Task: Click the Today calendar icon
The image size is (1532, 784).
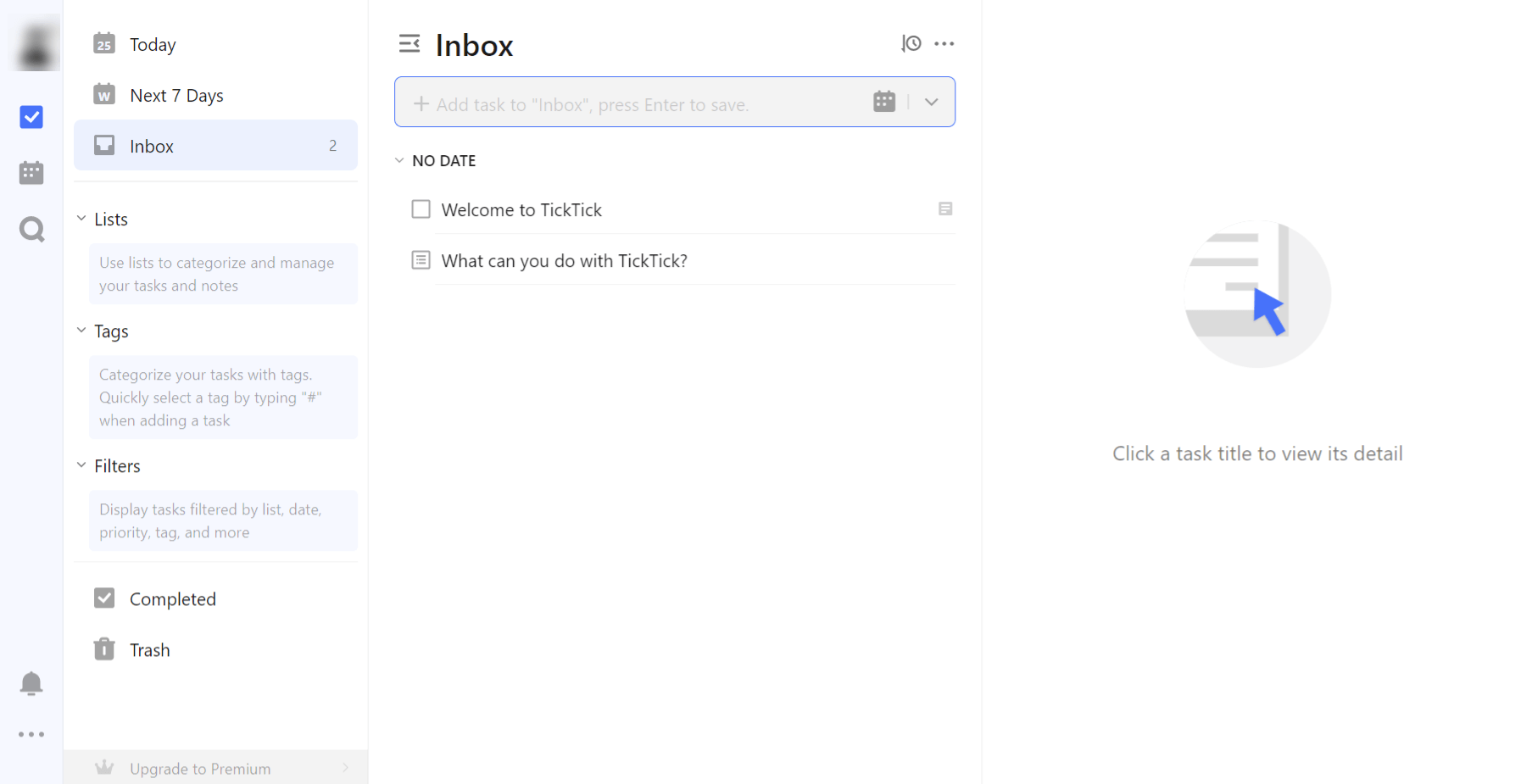Action: [x=104, y=43]
